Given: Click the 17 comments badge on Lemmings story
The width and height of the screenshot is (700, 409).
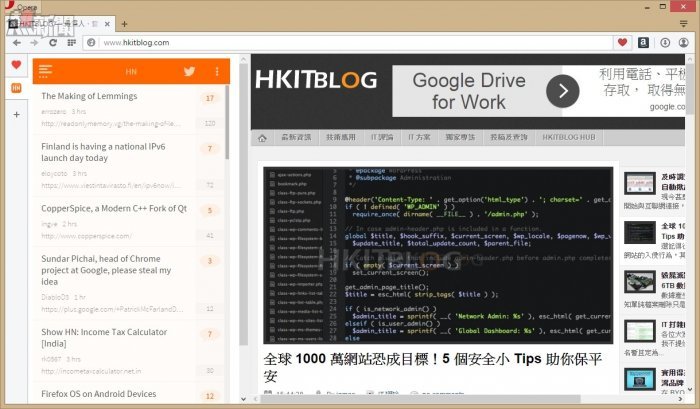Looking at the screenshot, I should click(x=210, y=98).
